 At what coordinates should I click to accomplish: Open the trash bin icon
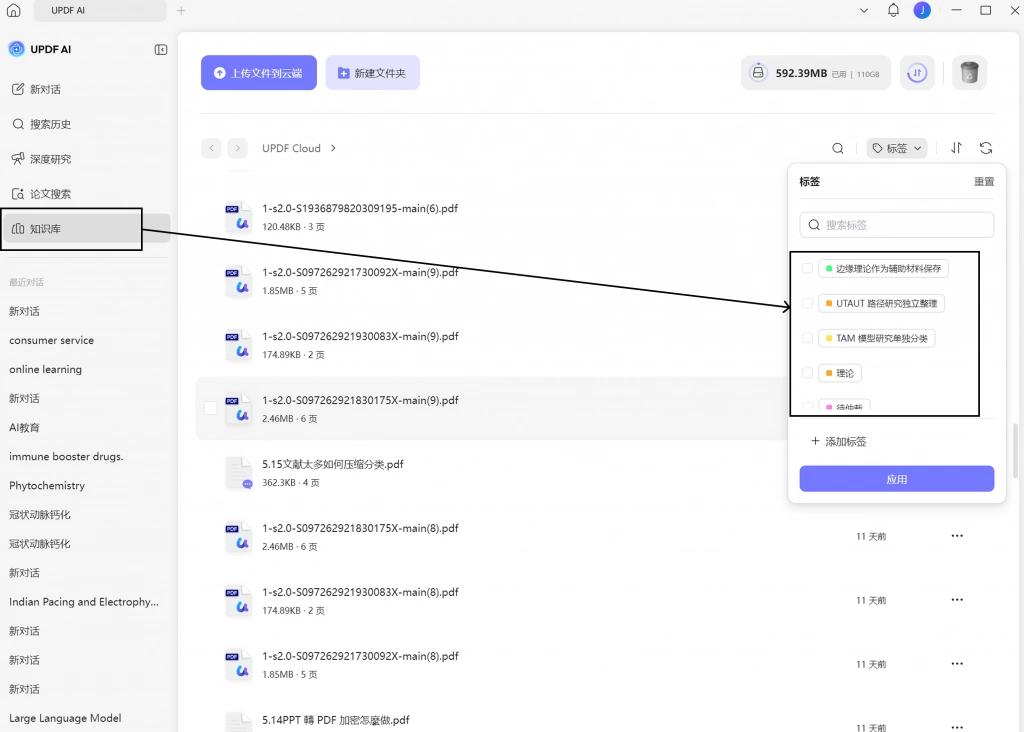coord(969,72)
